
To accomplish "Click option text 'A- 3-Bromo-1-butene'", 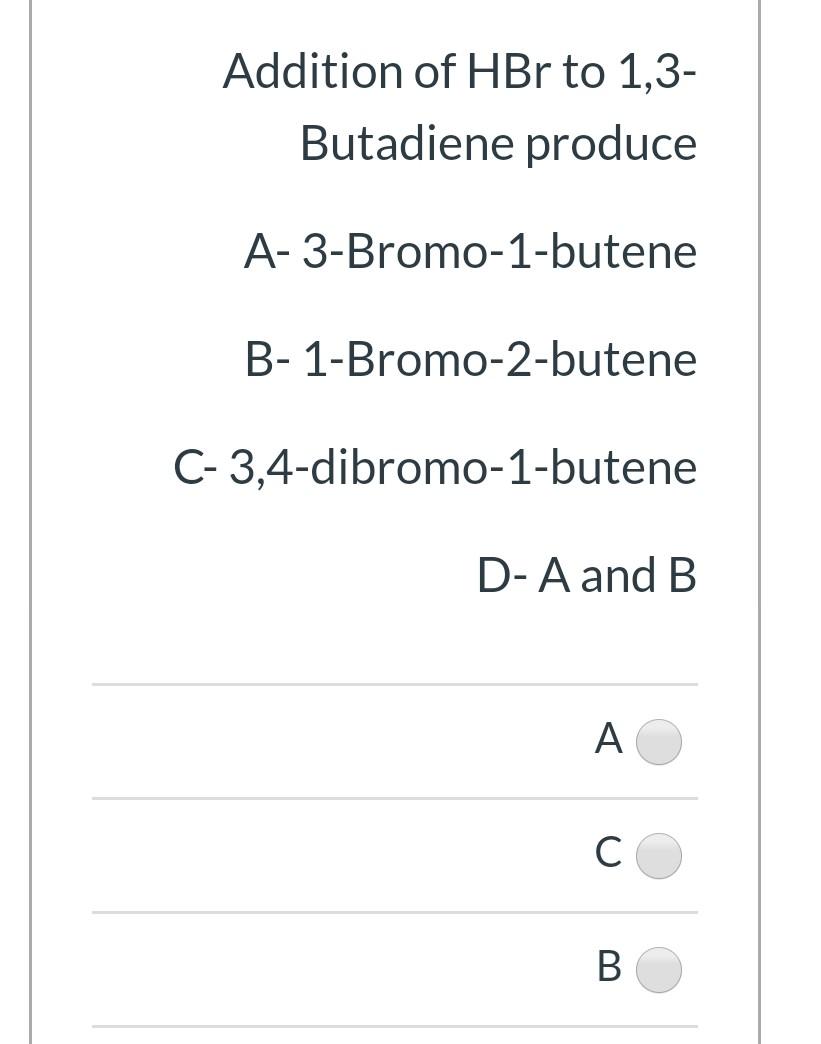I will (471, 252).
